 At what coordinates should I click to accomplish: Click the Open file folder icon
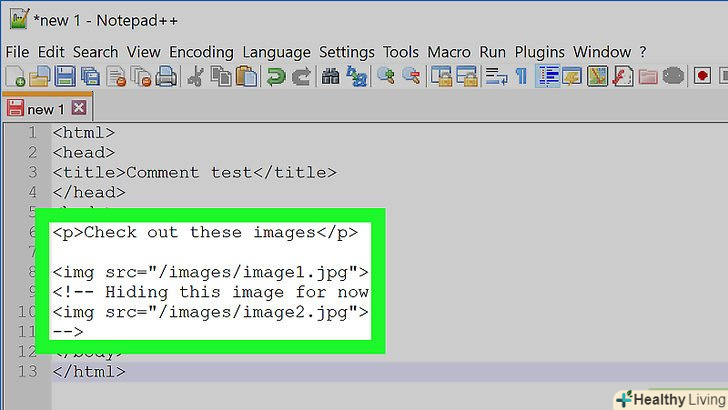coord(40,76)
